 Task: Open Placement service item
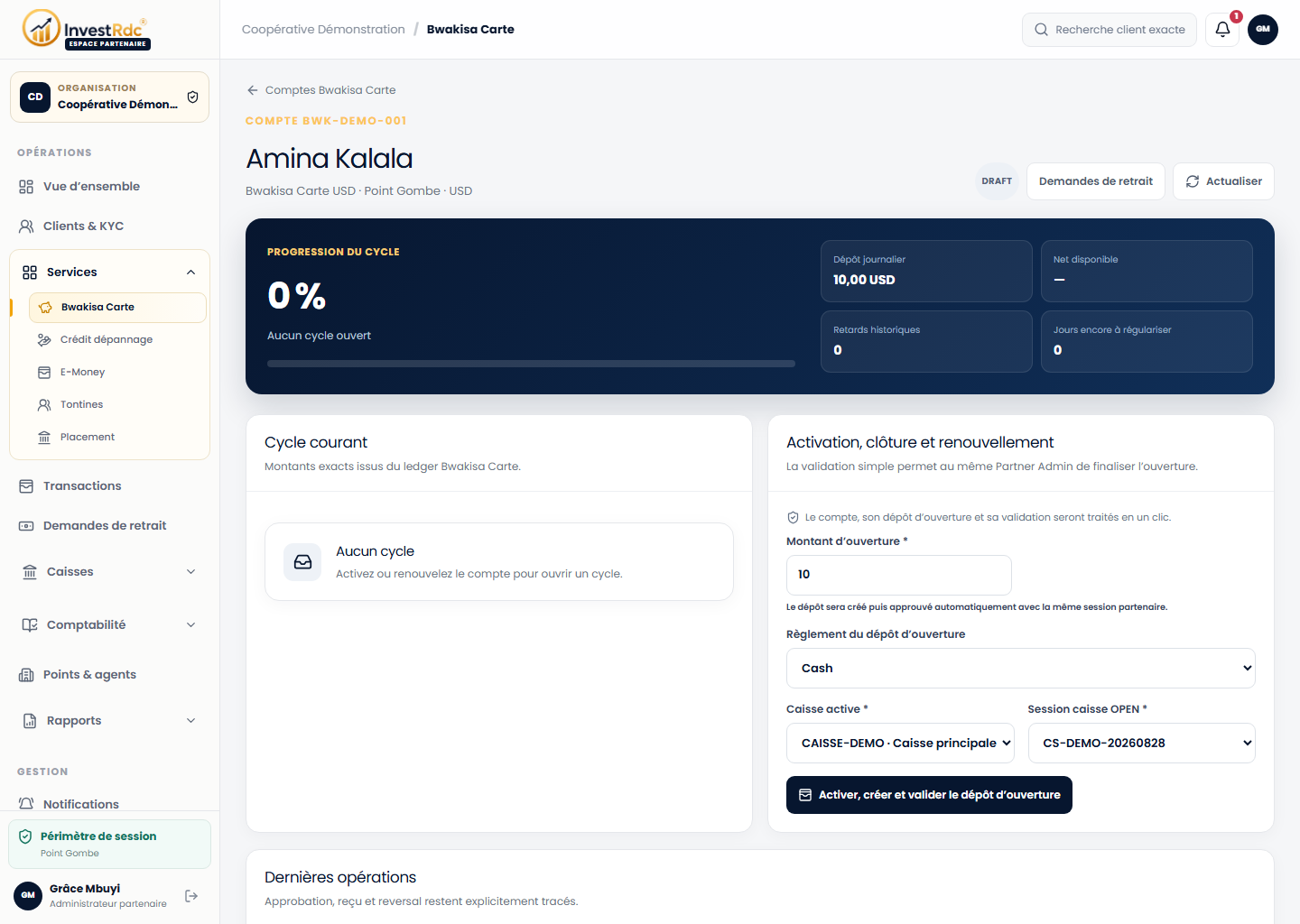[117, 438]
